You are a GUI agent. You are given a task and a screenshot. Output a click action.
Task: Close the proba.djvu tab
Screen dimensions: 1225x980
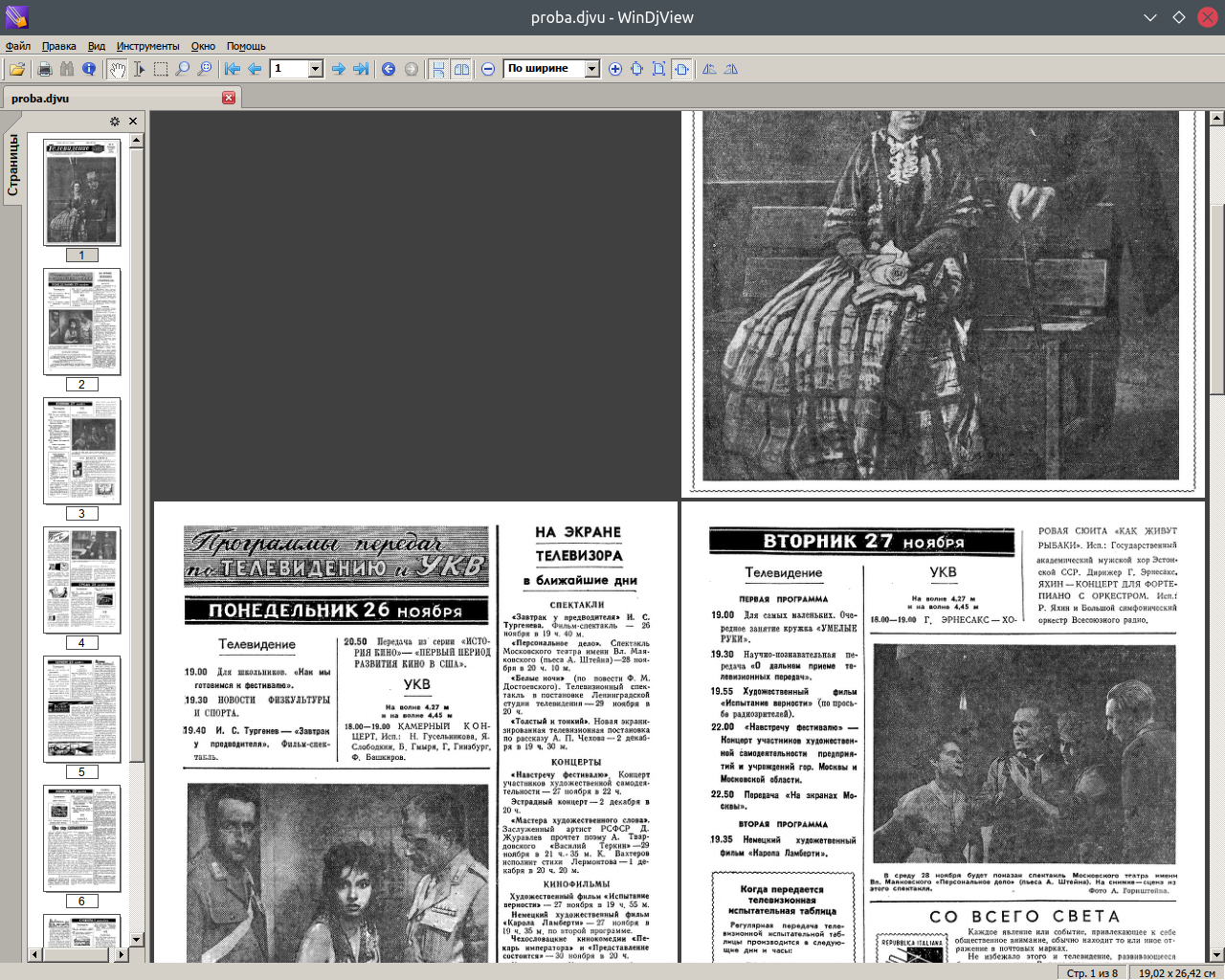coord(229,98)
